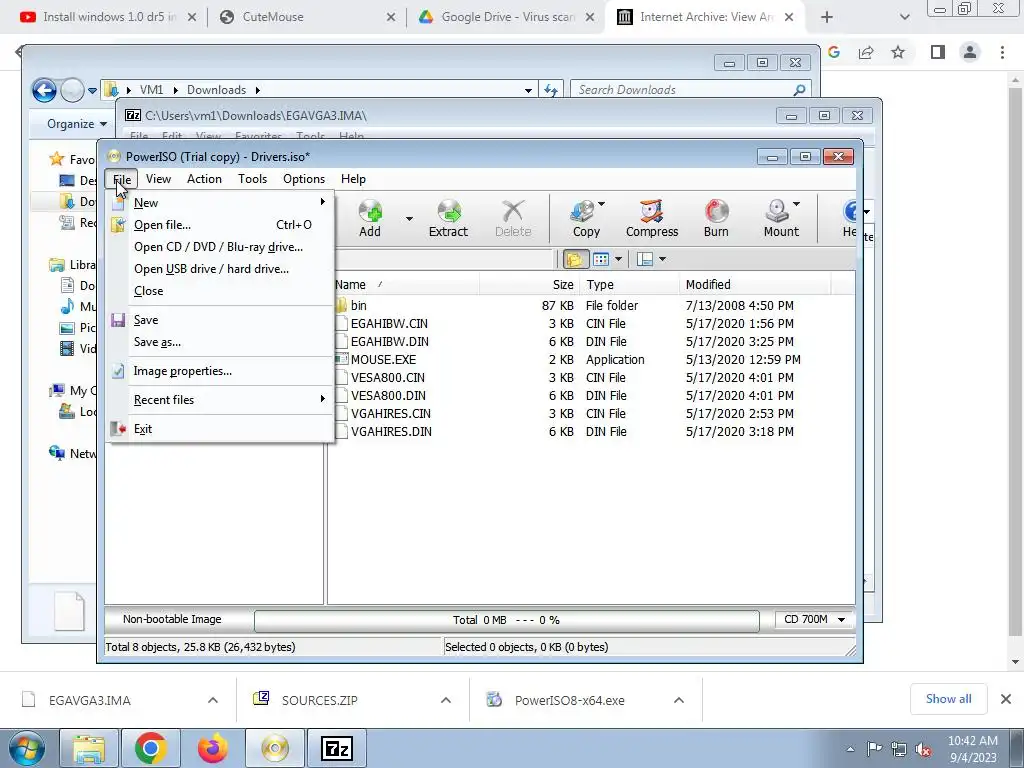1024x768 pixels.
Task: Open the Tools menu in PowerISO
Action: point(252,179)
